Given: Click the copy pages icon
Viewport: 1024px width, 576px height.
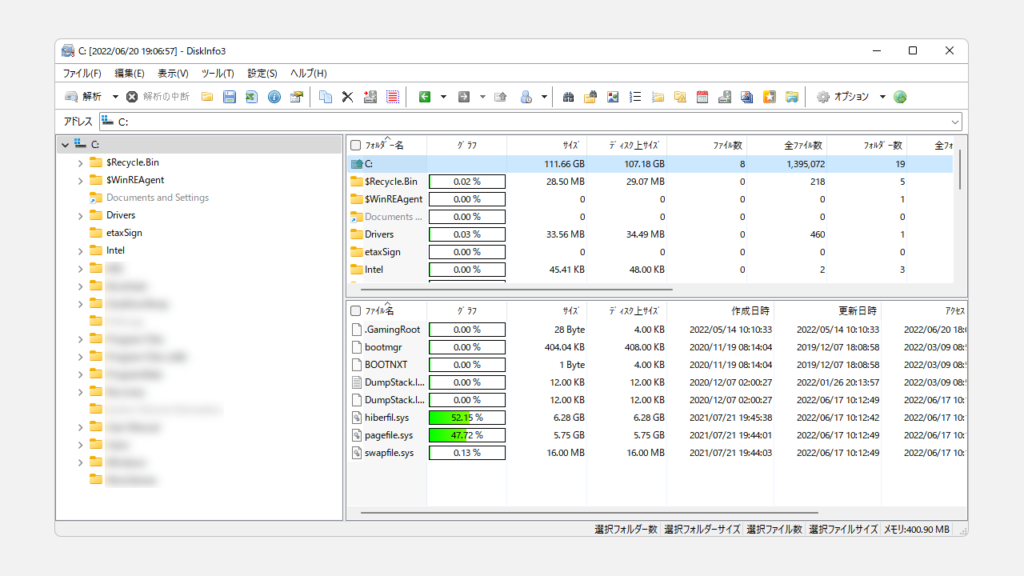Looking at the screenshot, I should click(325, 97).
